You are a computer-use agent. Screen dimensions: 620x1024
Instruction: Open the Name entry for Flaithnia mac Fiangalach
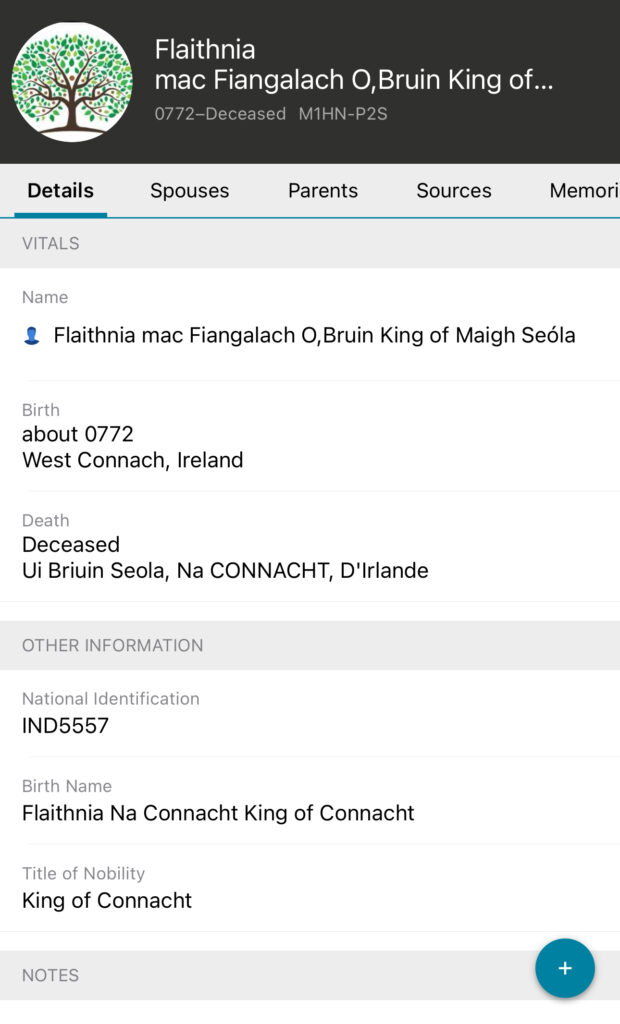[x=314, y=336]
